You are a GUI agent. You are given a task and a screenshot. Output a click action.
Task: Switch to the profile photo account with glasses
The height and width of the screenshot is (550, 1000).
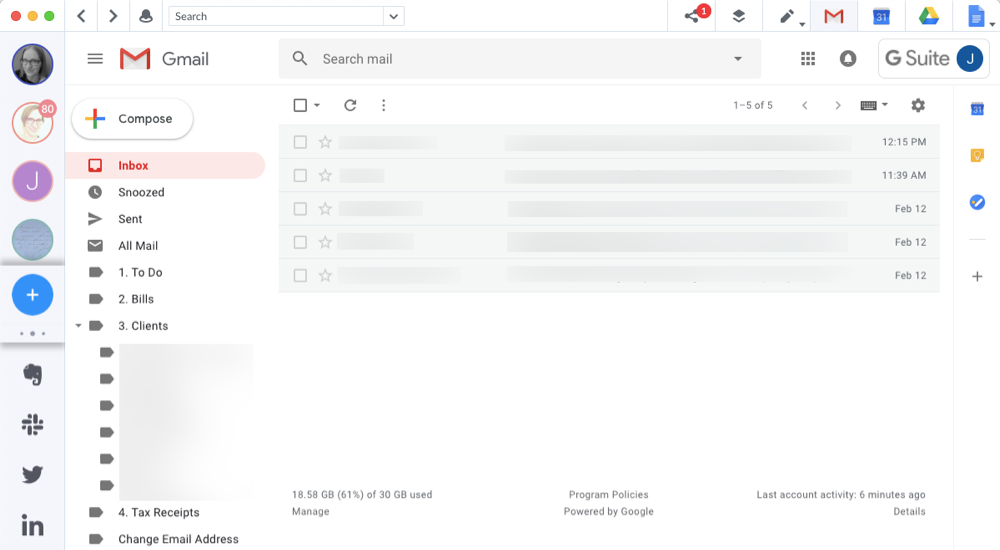[x=33, y=64]
